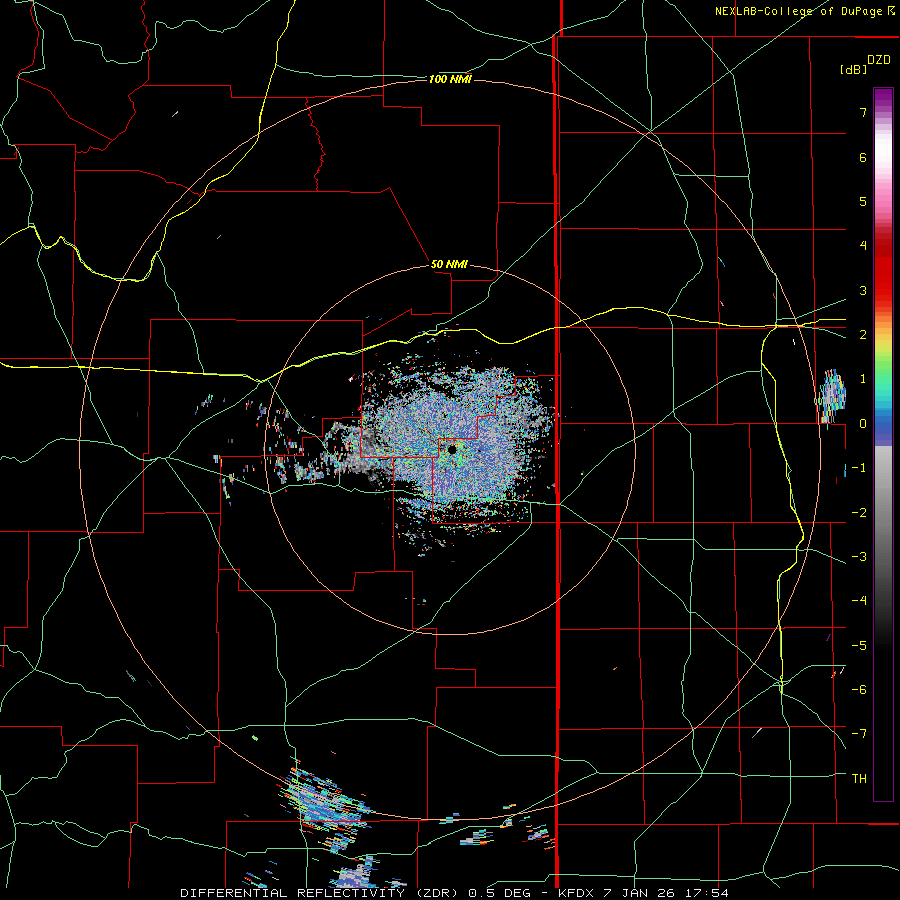
Task: Click the 100 NMI range ring label
Action: (x=450, y=79)
